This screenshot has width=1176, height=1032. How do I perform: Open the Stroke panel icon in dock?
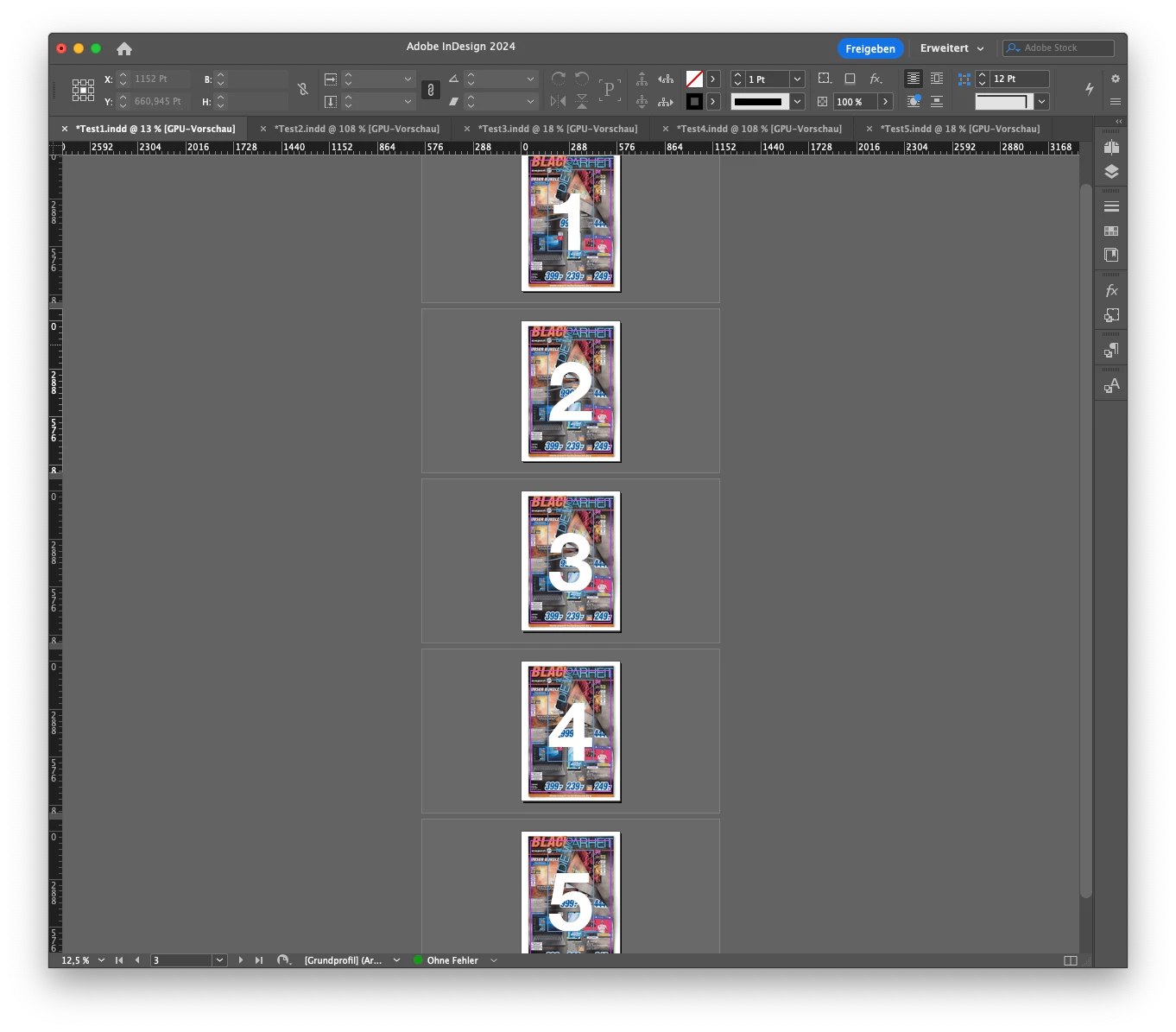[1111, 206]
